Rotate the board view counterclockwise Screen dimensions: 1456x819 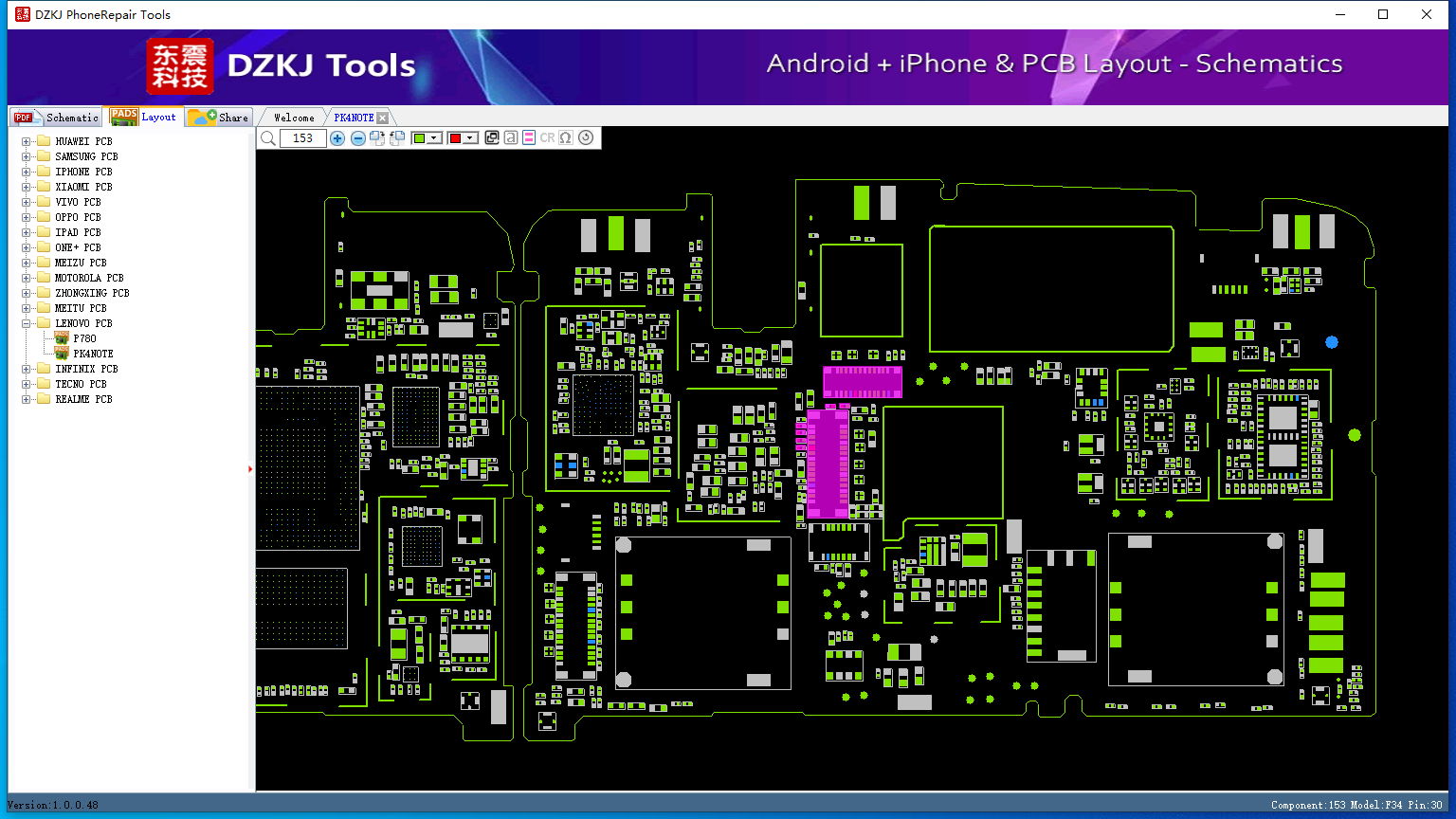tap(397, 138)
